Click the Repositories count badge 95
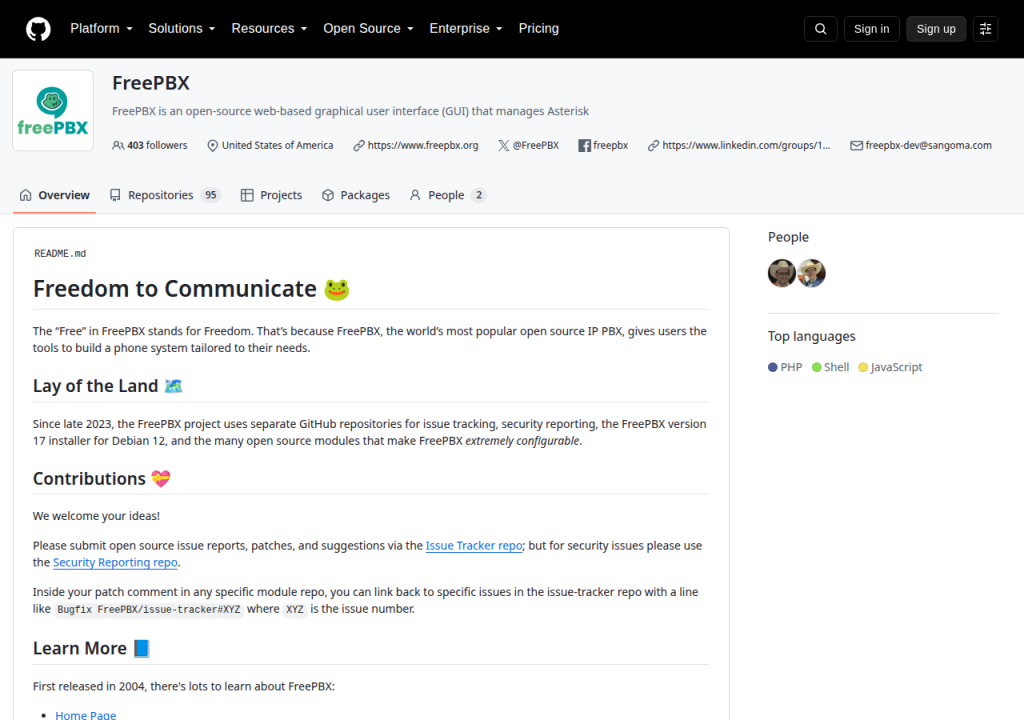1024x720 pixels. (x=210, y=195)
